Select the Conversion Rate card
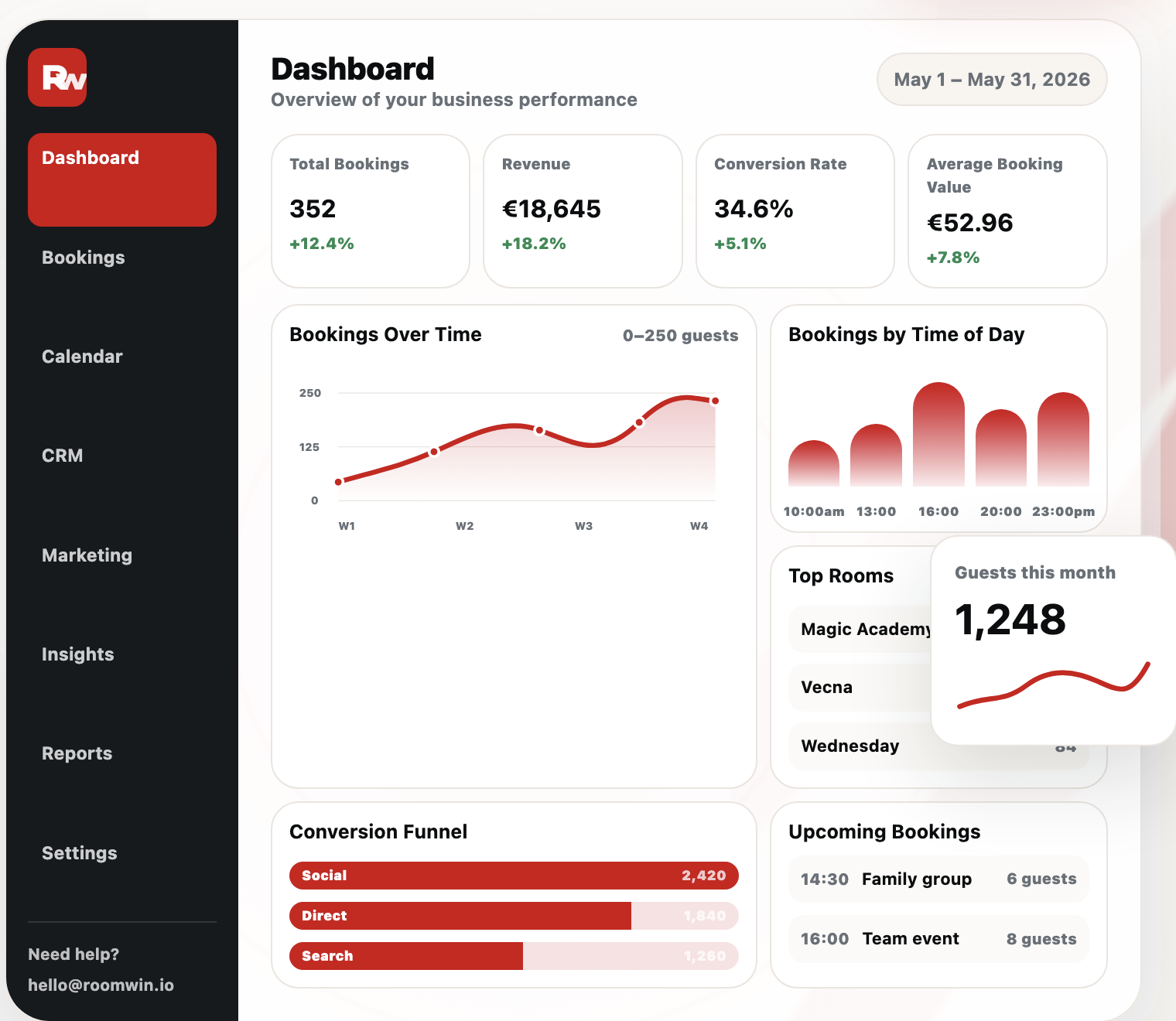 pos(795,211)
